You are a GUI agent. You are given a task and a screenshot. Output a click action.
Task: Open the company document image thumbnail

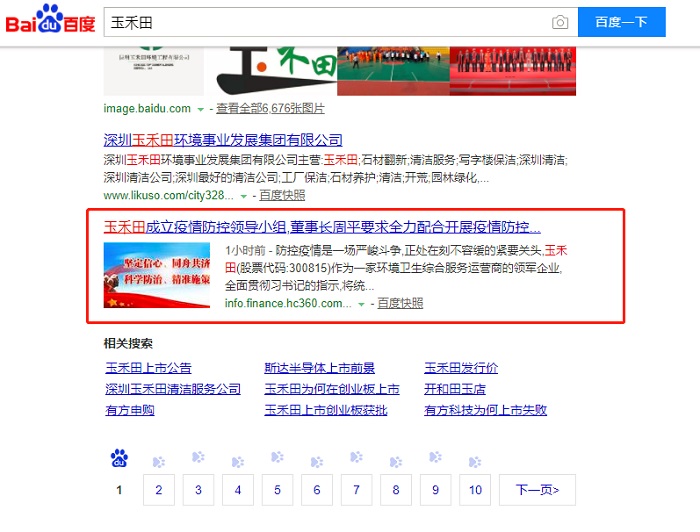coord(154,71)
